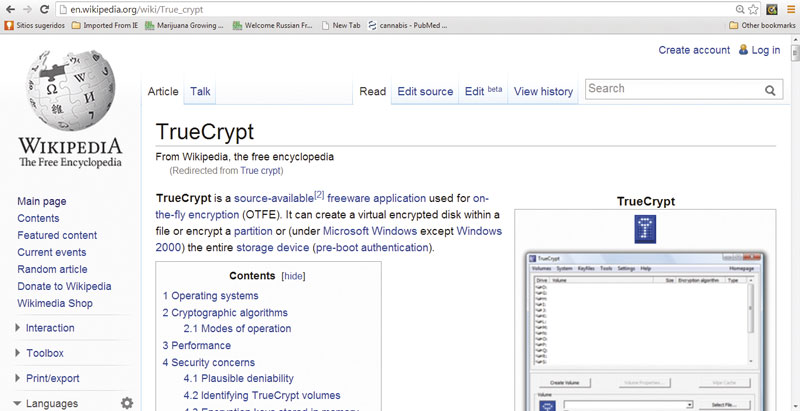Open a Random article
800x411 pixels.
[52, 269]
